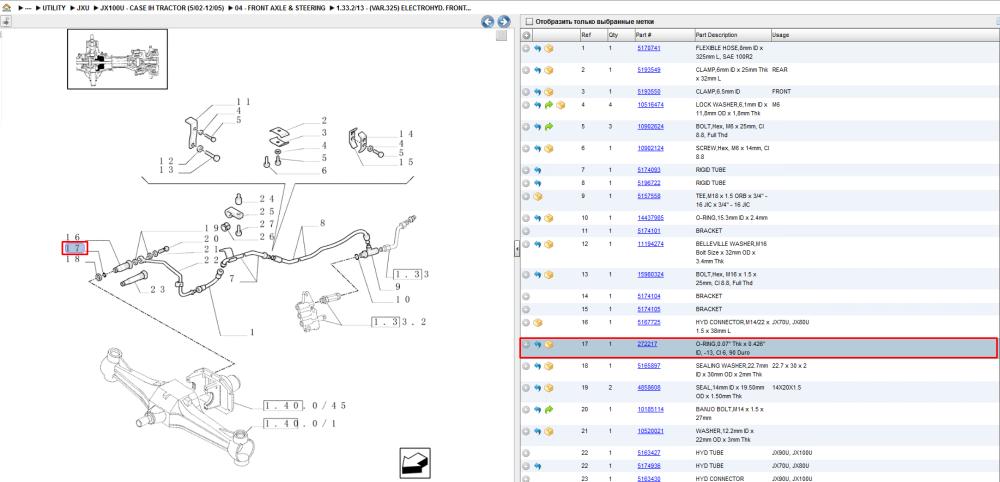
Task: Click the blue arrow icon for part 5165897
Action: pos(537,366)
